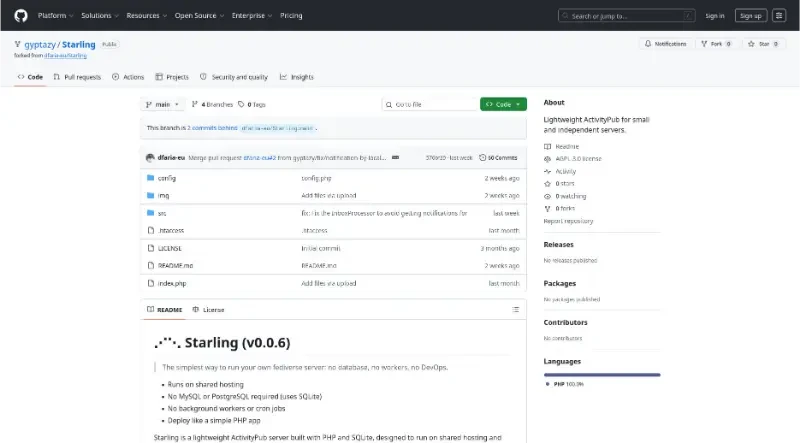Open the main branch selector dropdown

click(x=162, y=105)
